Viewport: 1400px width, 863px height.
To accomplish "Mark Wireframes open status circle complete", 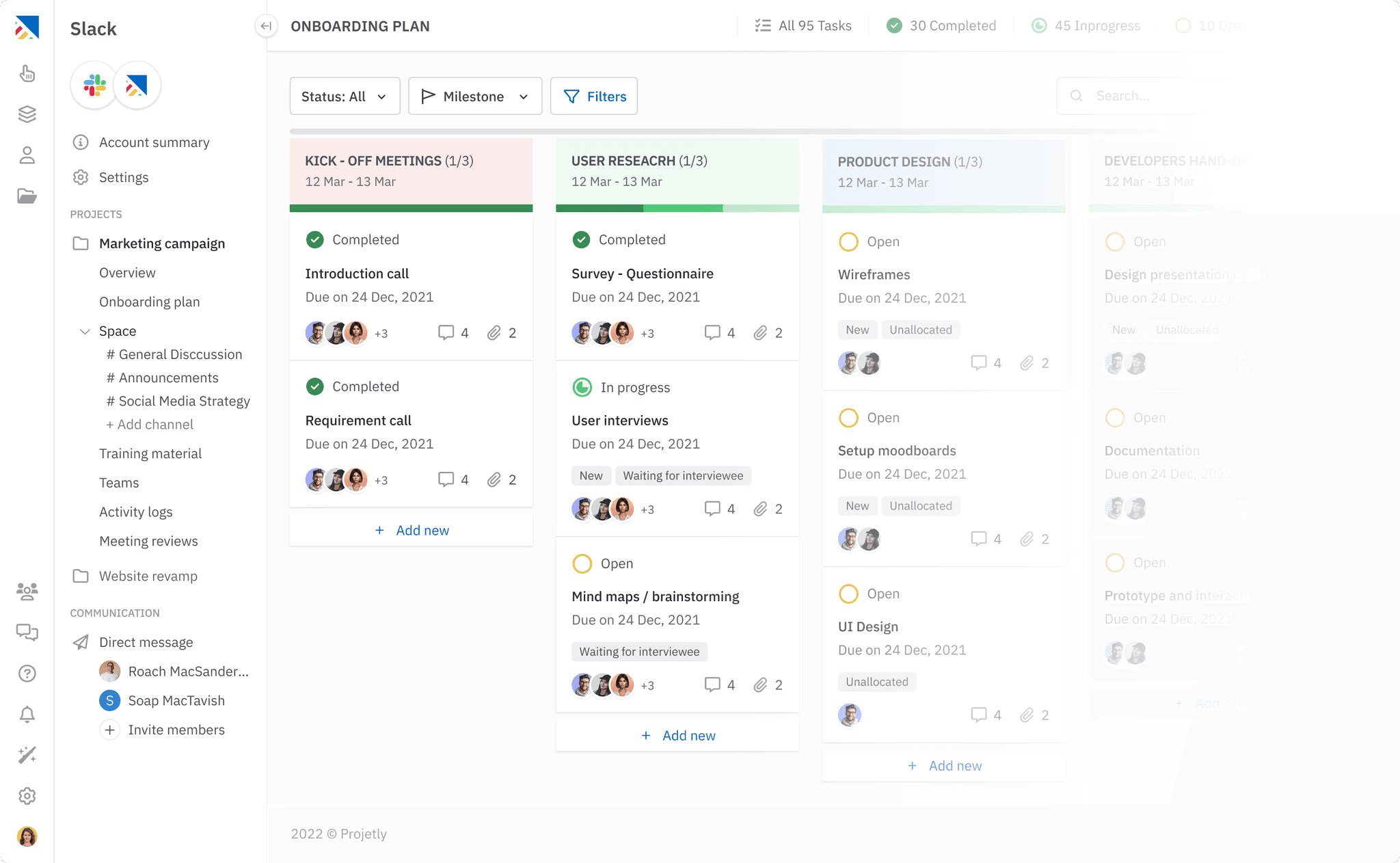I will pos(848,242).
